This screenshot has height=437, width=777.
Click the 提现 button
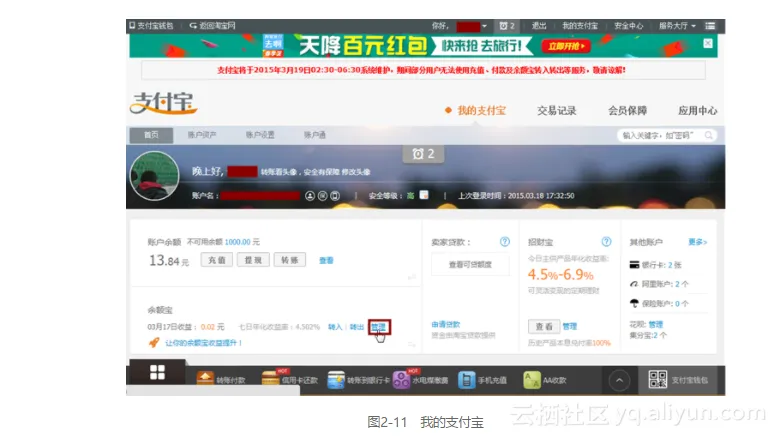tap(253, 260)
